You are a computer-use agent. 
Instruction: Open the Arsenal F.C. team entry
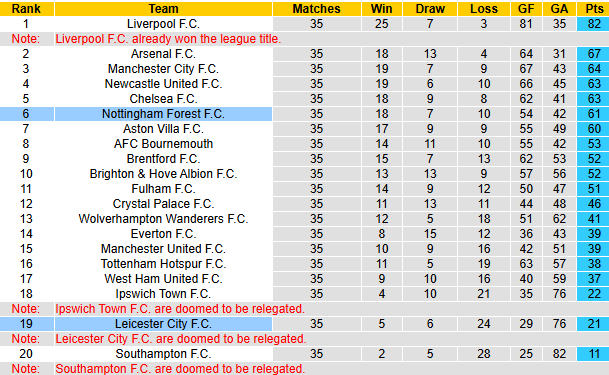point(164,54)
